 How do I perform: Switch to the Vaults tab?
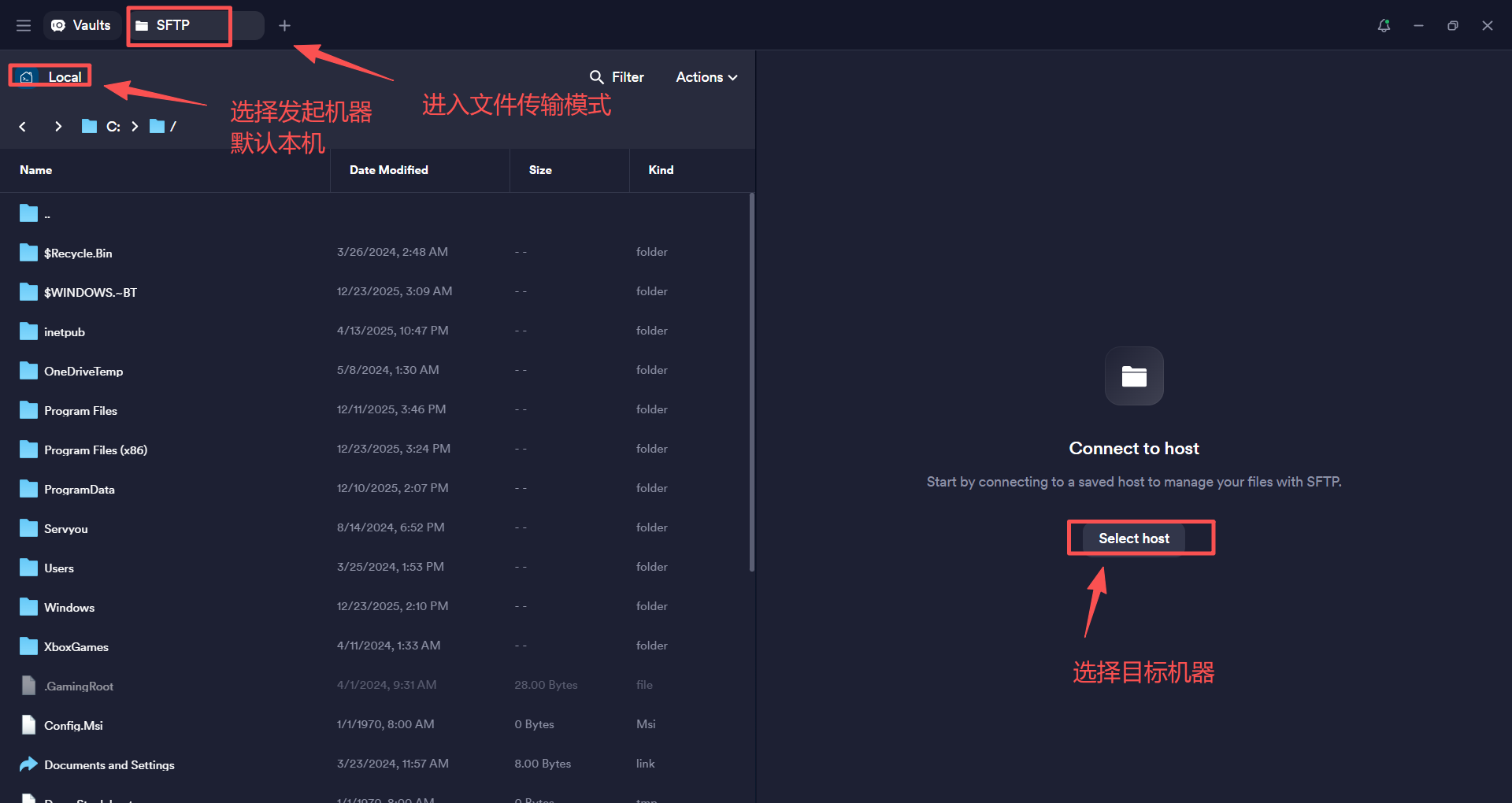(x=81, y=26)
